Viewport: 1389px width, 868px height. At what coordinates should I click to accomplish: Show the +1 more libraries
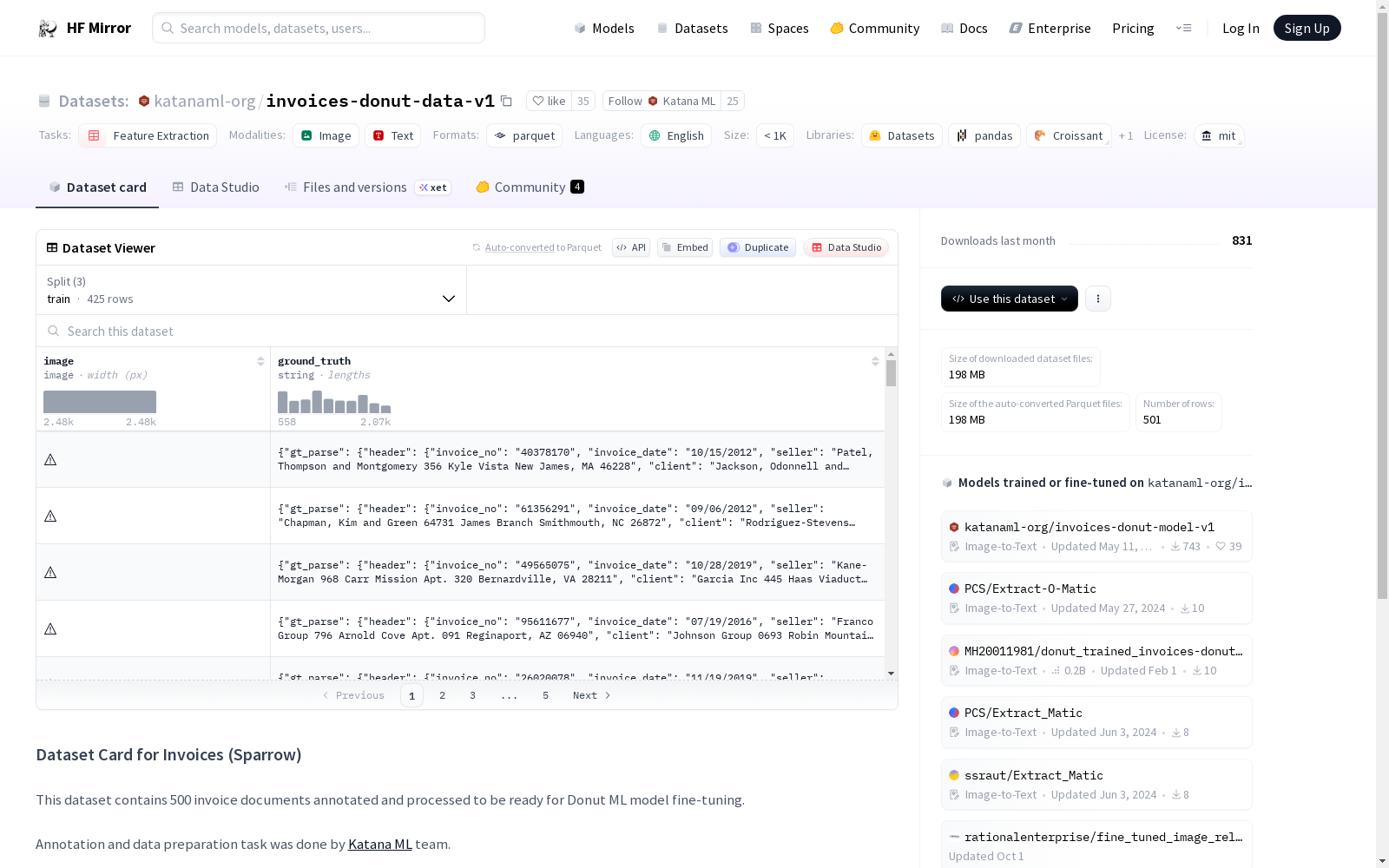click(1126, 135)
